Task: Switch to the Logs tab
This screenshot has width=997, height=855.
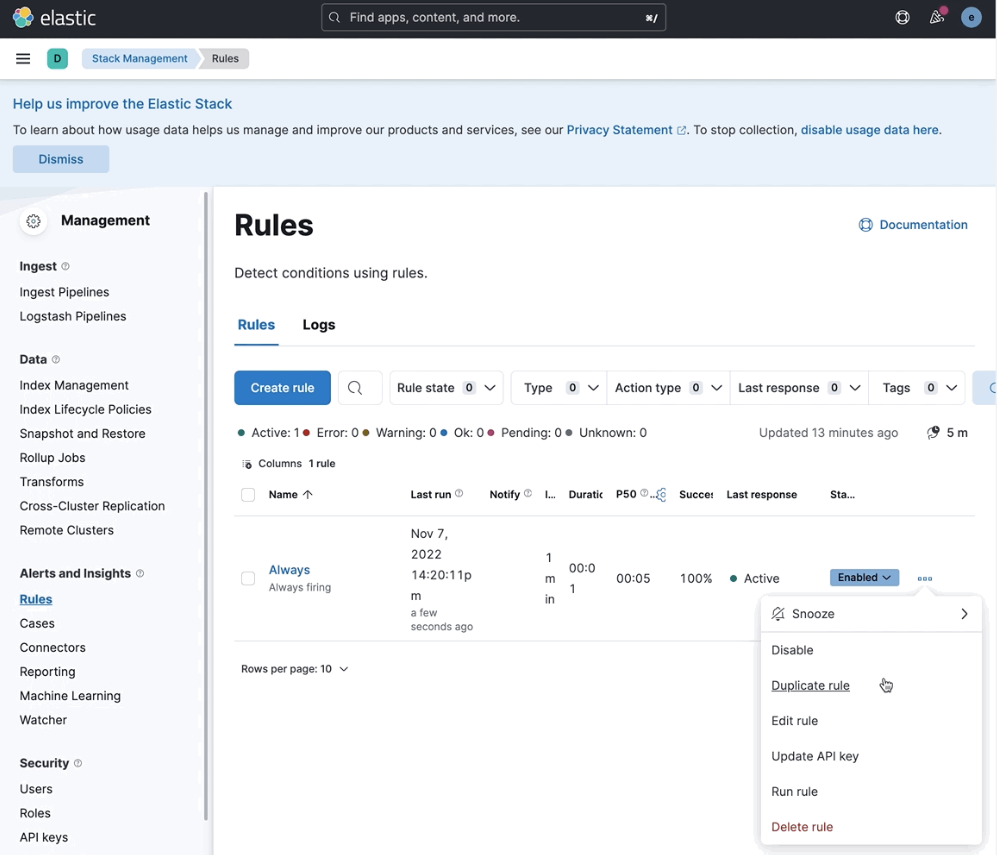Action: click(x=318, y=324)
